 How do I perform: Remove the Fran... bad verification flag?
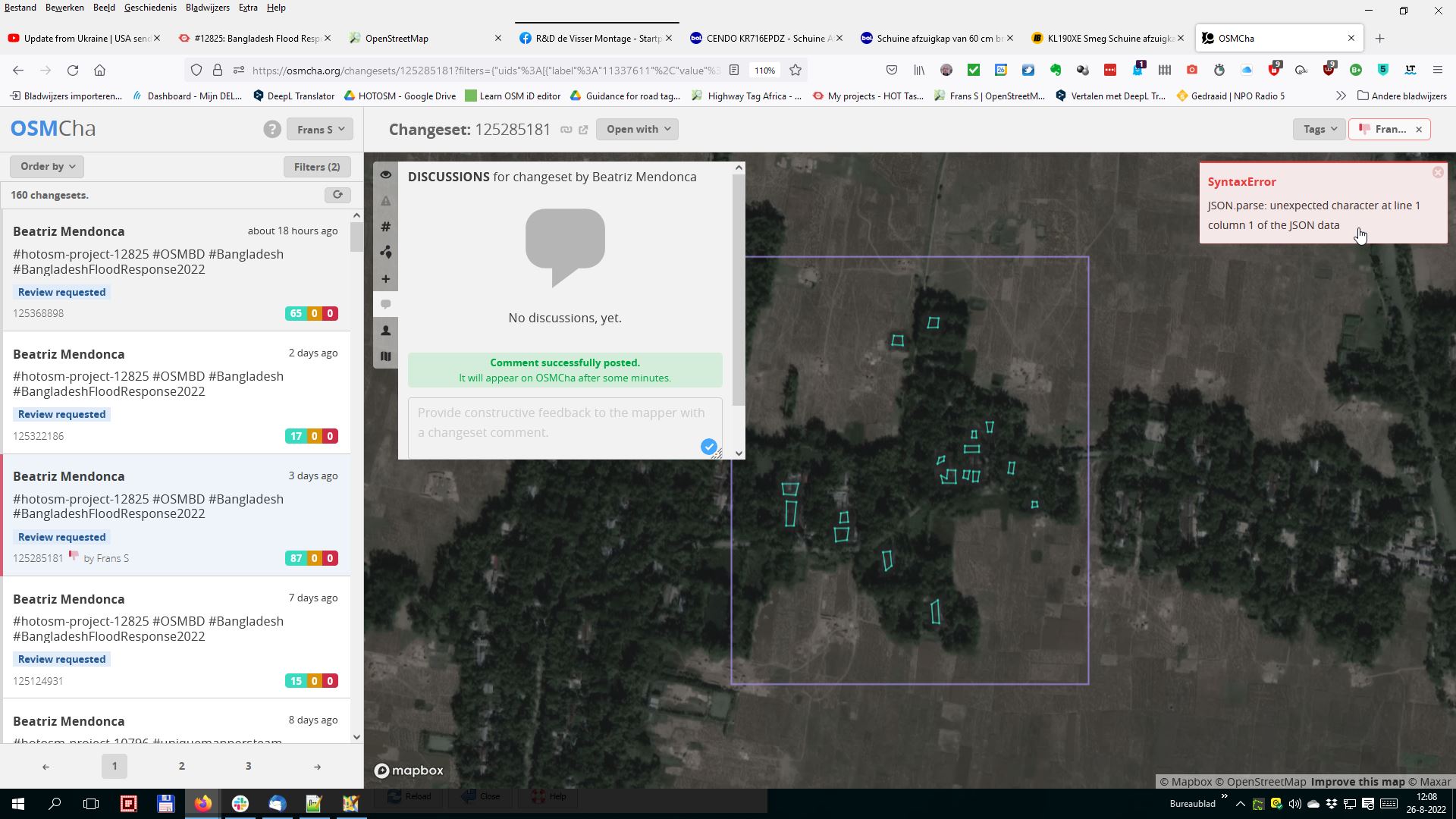coord(1419,130)
